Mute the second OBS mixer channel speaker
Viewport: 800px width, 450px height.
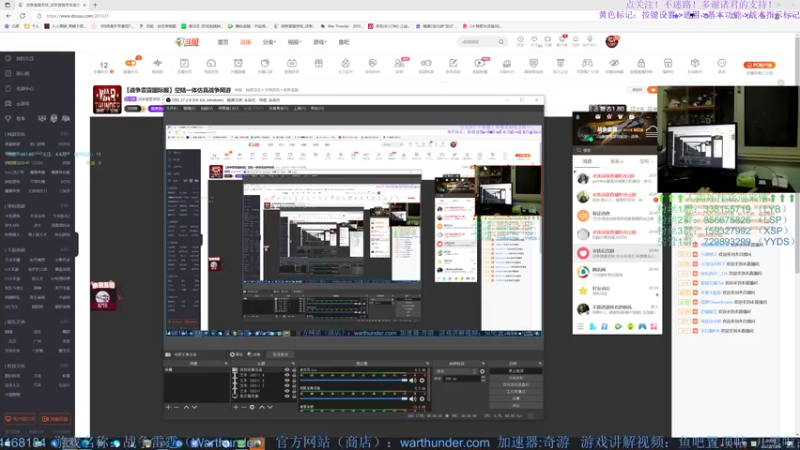413,399
